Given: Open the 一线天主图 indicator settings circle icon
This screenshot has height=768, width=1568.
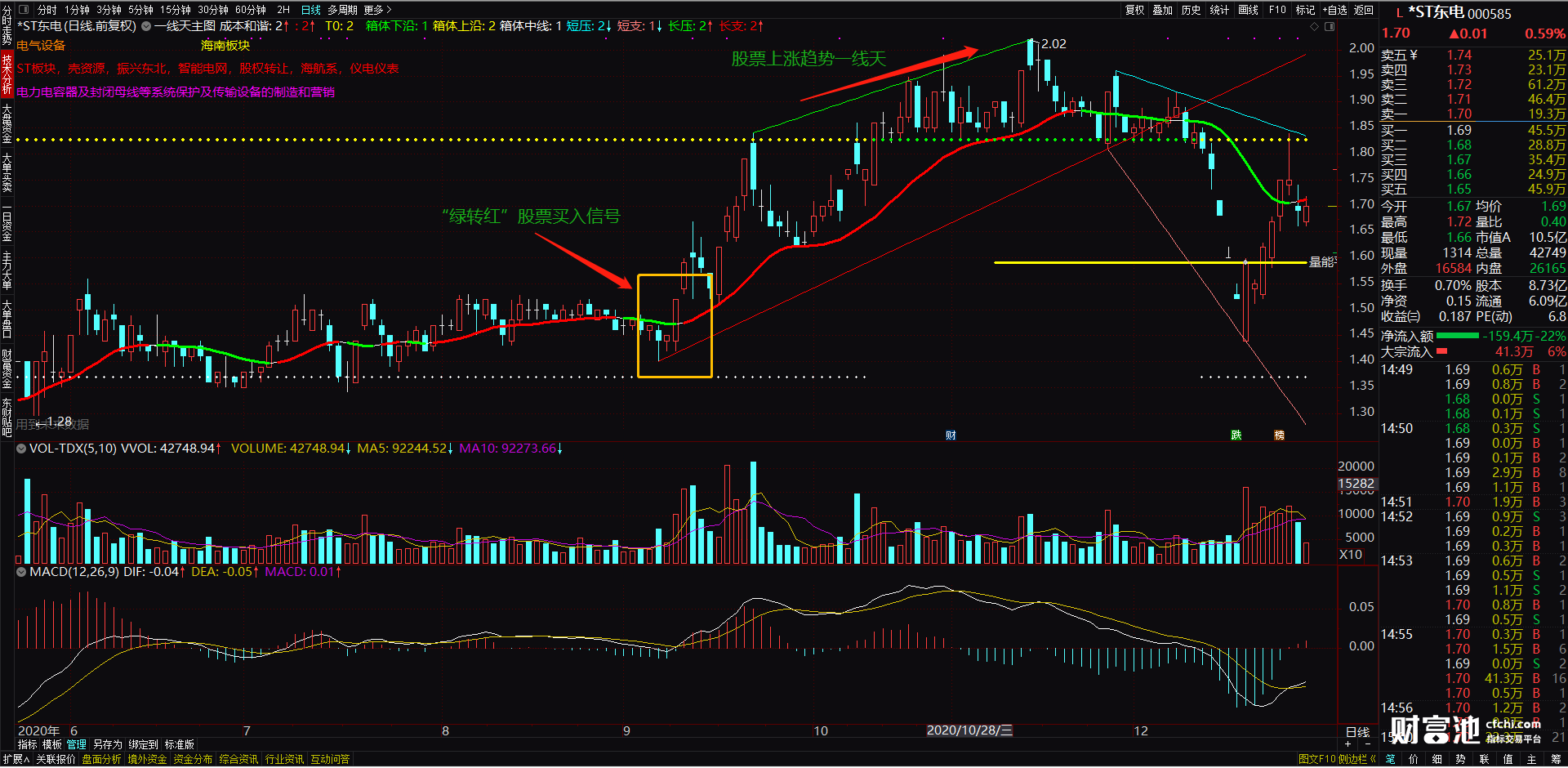Looking at the screenshot, I should click(x=146, y=26).
